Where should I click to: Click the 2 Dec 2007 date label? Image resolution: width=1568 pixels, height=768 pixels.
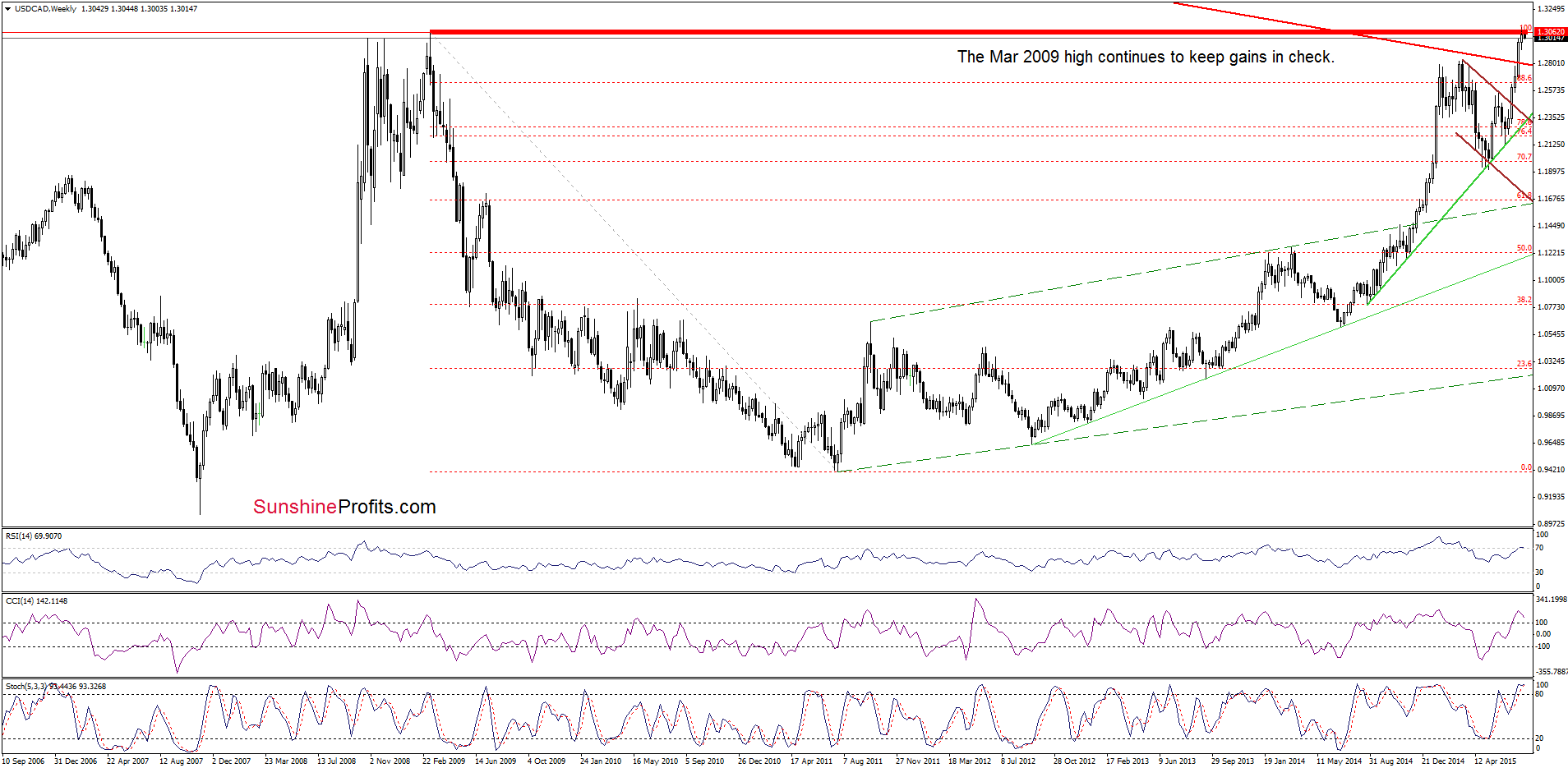pyautogui.click(x=232, y=761)
